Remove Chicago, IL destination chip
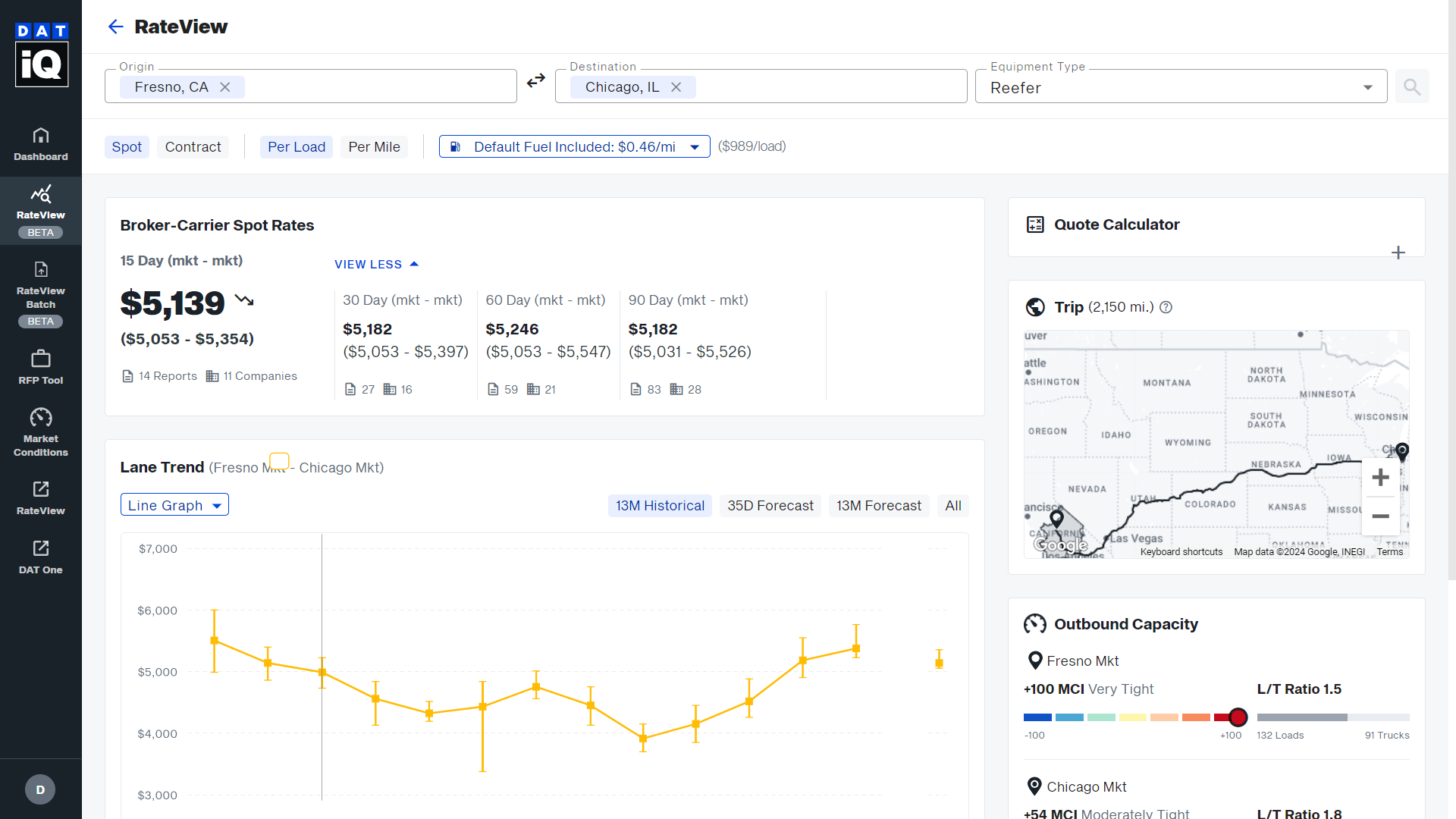The image size is (1456, 819). pos(676,87)
